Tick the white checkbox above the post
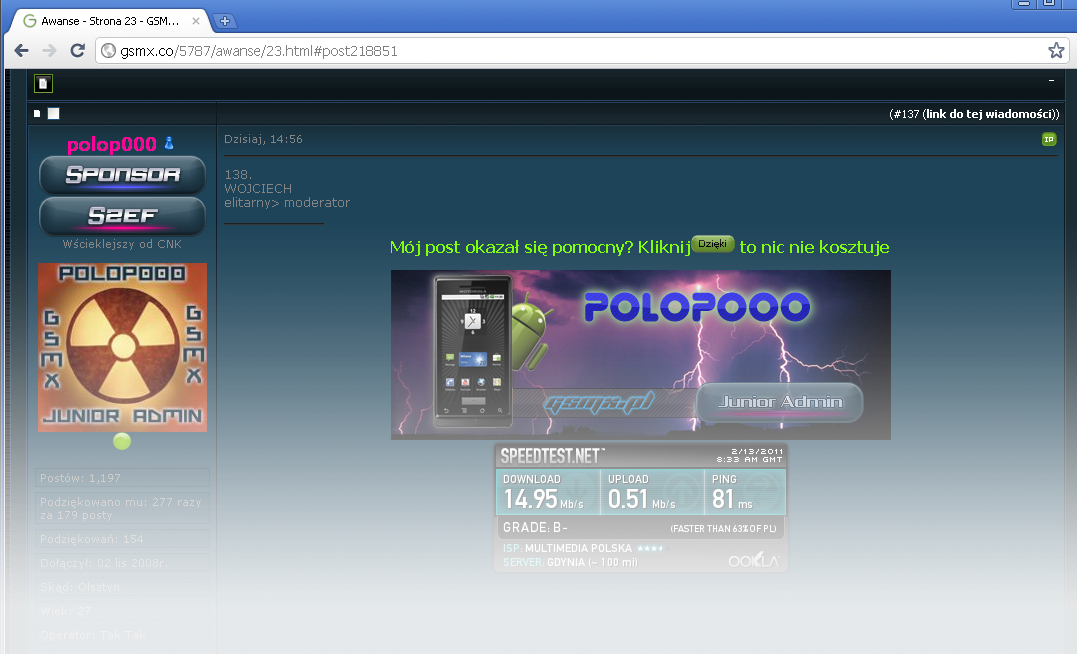Viewport: 1077px width, 654px height. coord(53,113)
